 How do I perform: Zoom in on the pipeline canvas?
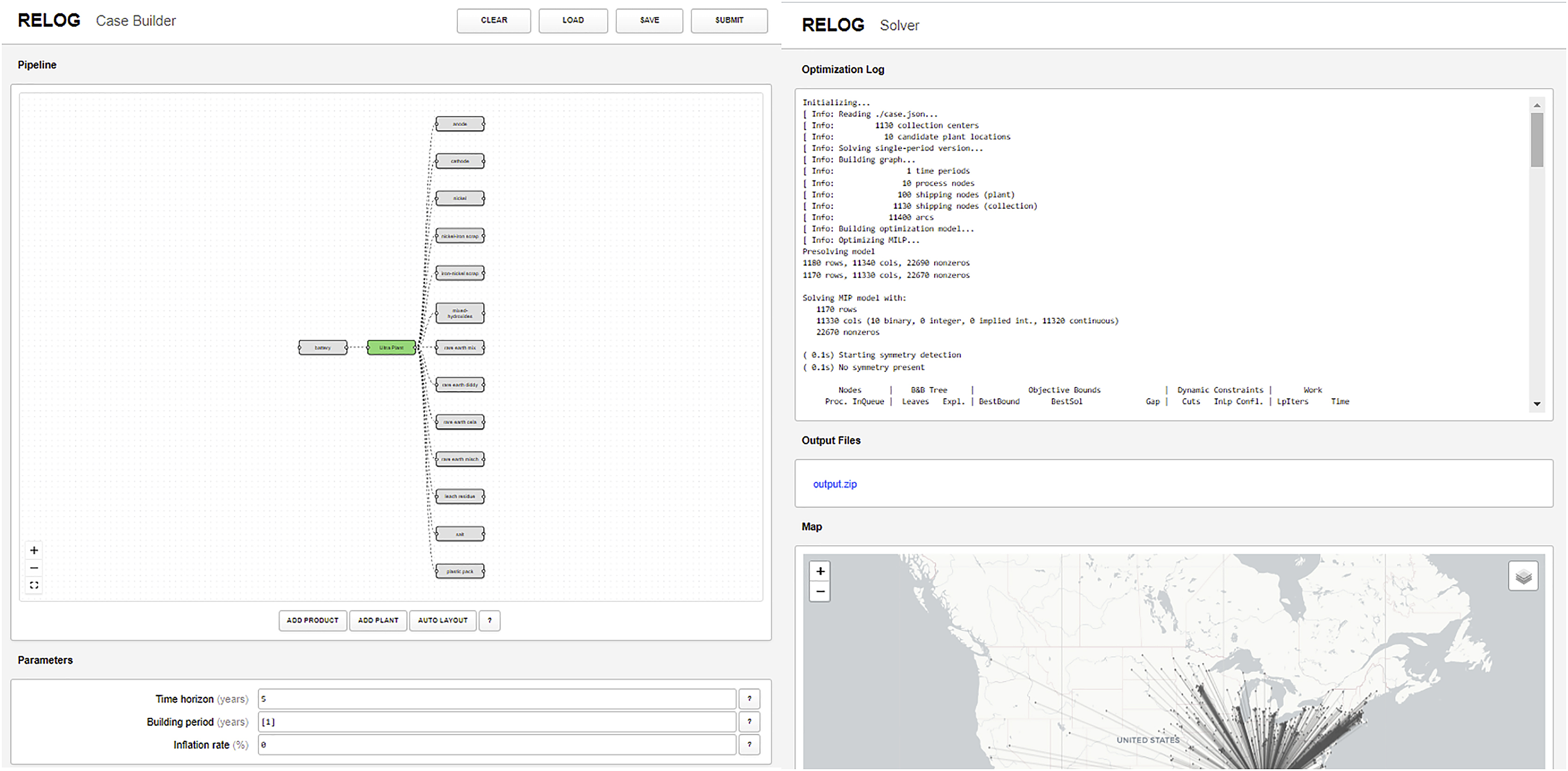[x=34, y=550]
